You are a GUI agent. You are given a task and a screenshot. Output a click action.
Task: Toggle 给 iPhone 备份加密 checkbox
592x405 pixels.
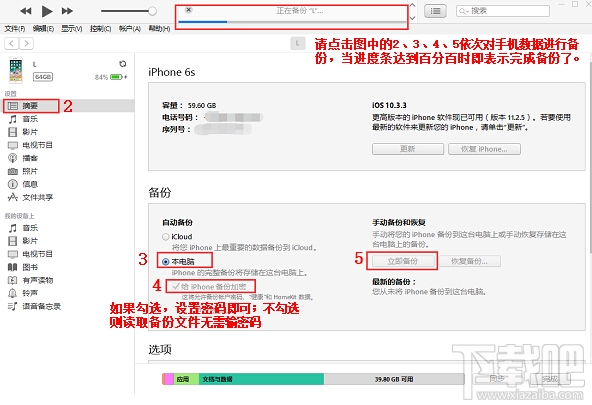pos(175,286)
